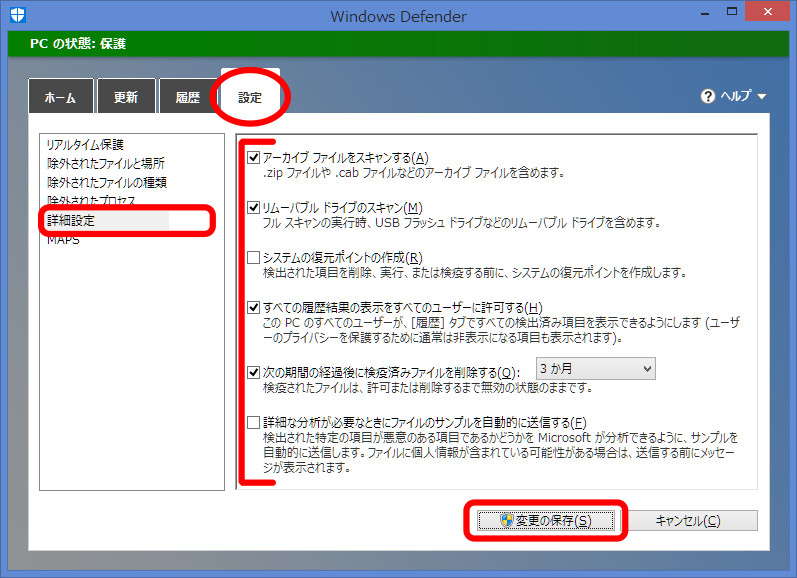The image size is (797, 578).
Task: Click the 変更の保存 button
Action: pos(546,521)
